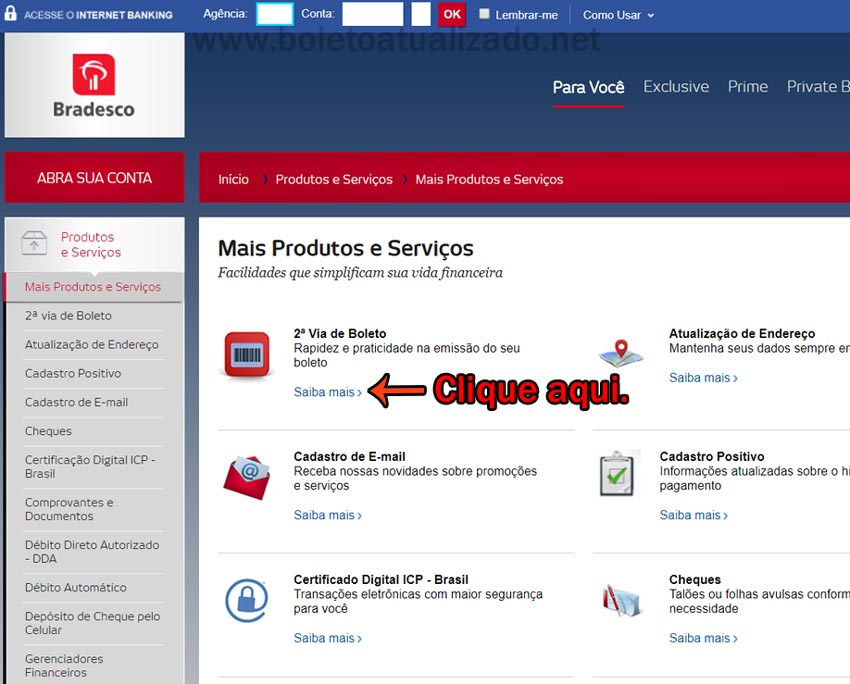Click the lock icon beside ACESSE O INTERNET BANKING
The image size is (850, 684).
pyautogui.click(x=12, y=14)
